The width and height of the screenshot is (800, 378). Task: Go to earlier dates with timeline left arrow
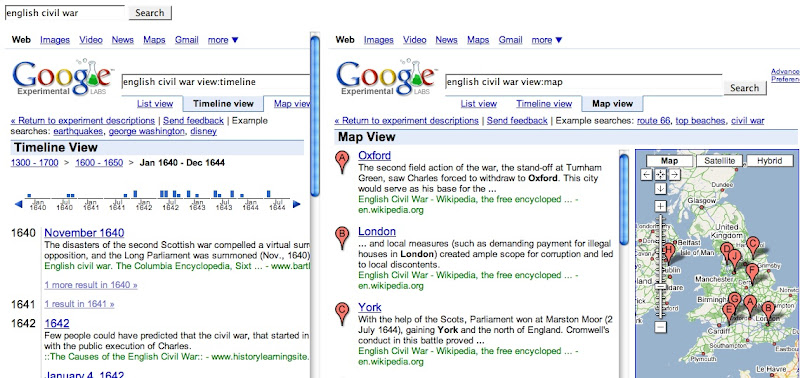tap(19, 204)
